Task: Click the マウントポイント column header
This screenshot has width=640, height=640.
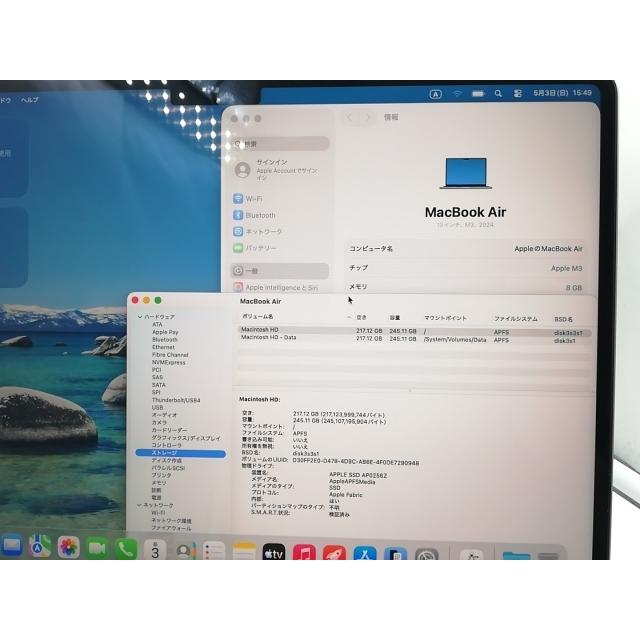Action: (x=445, y=318)
